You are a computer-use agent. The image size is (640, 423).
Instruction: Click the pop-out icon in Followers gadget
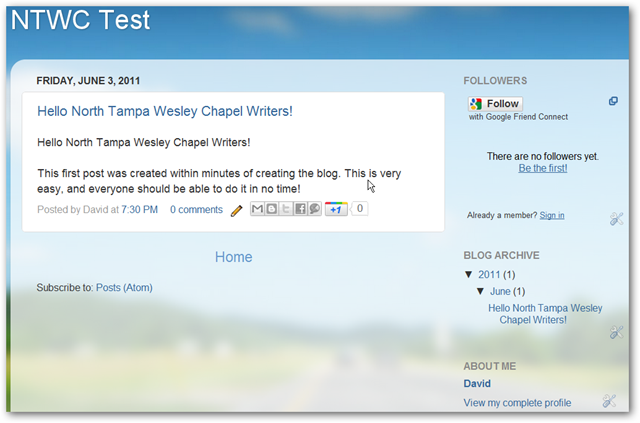point(613,102)
